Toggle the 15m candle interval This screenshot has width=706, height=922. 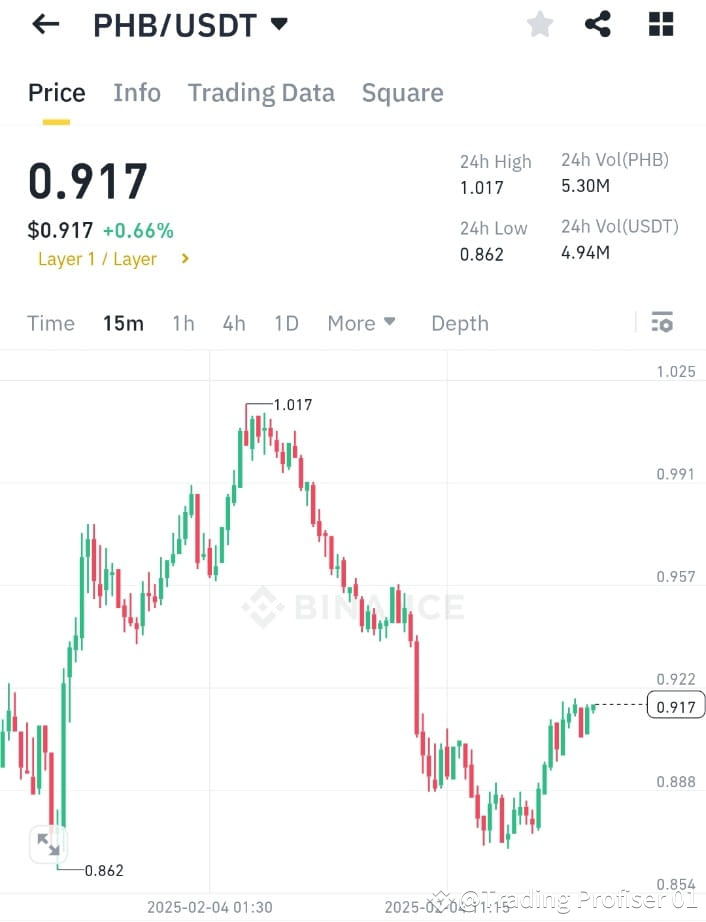[x=123, y=323]
